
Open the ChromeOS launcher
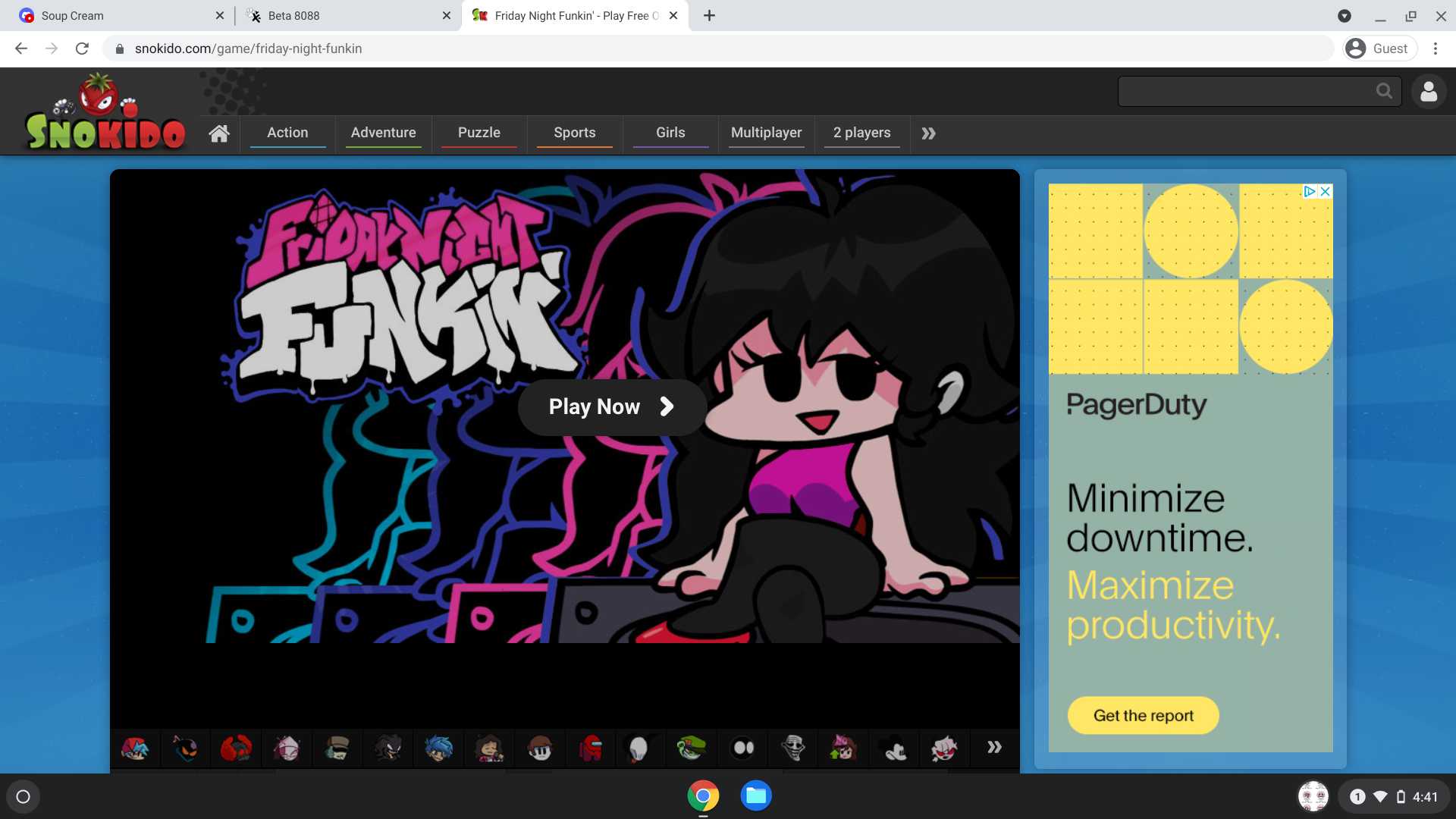point(23,796)
